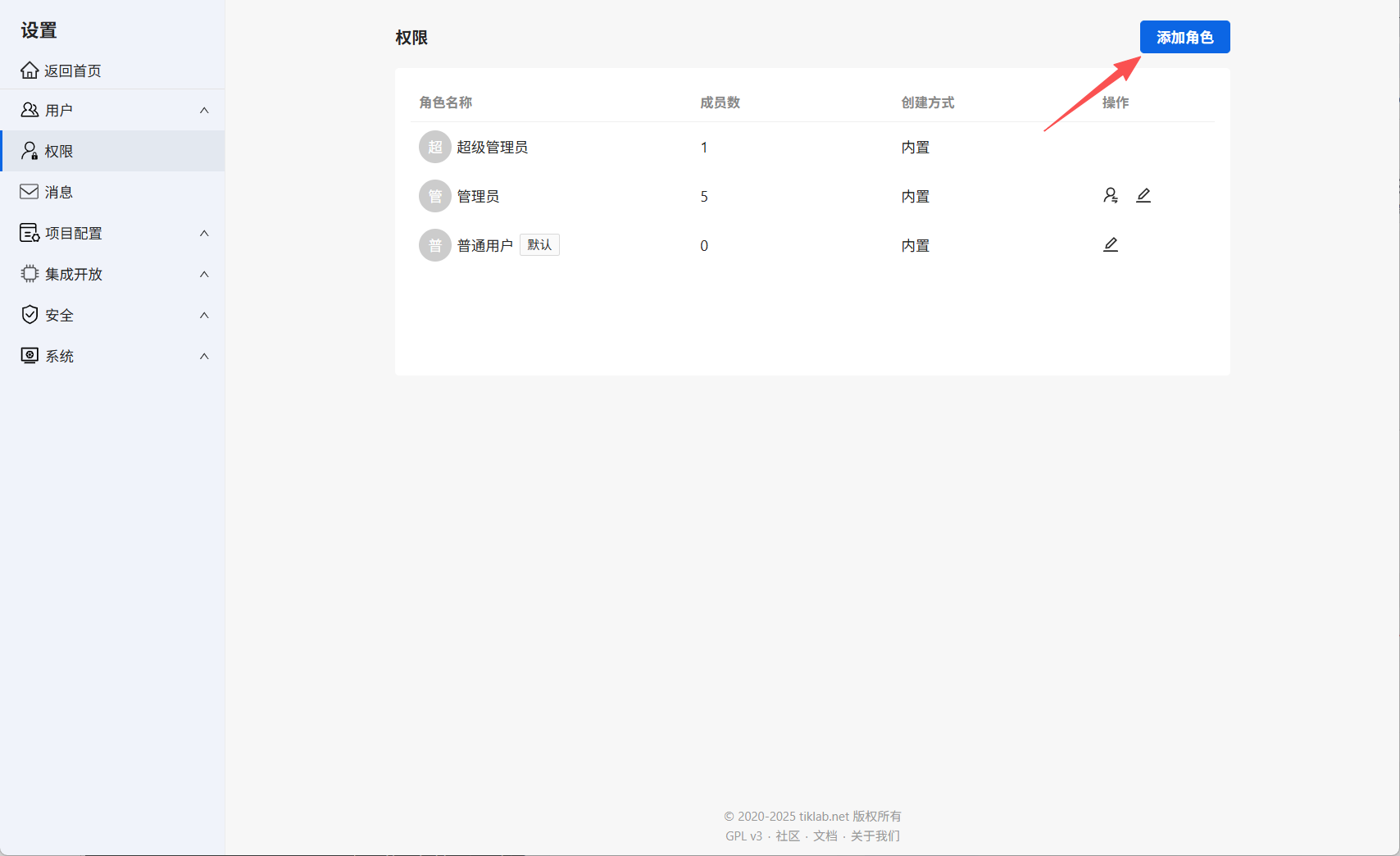Click the 管 avatar for 管理员
Screen dimensions: 1400x856
pyautogui.click(x=435, y=196)
